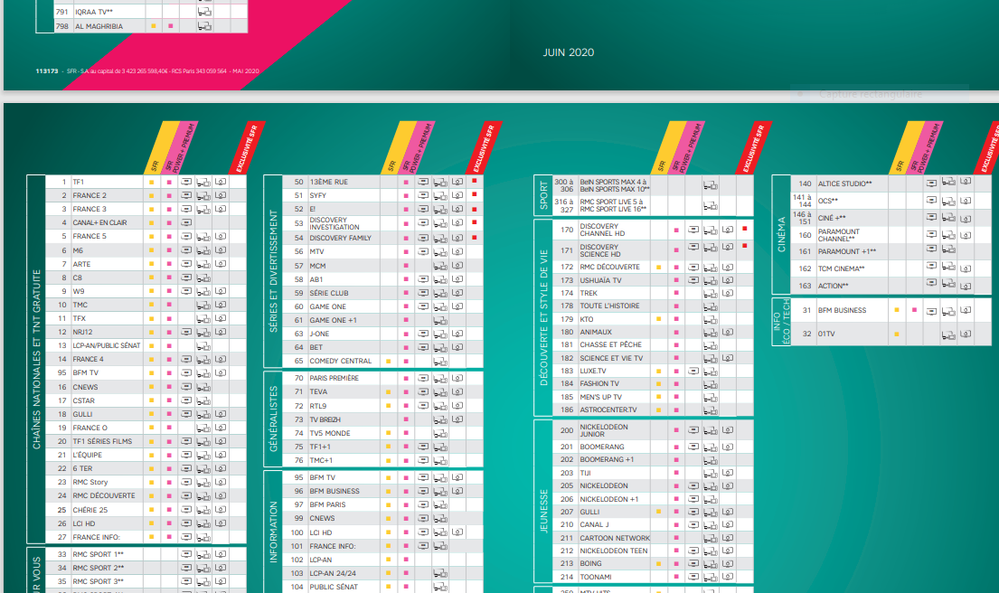
Task: Click the JUIN 2020 date text
Action: (x=568, y=52)
